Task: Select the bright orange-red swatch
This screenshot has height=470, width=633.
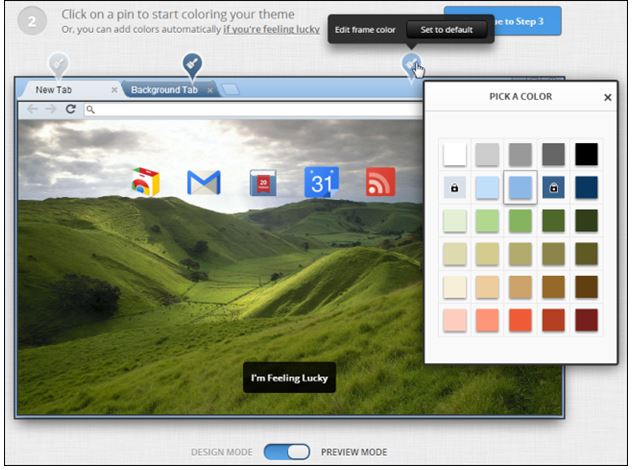Action: 520,320
